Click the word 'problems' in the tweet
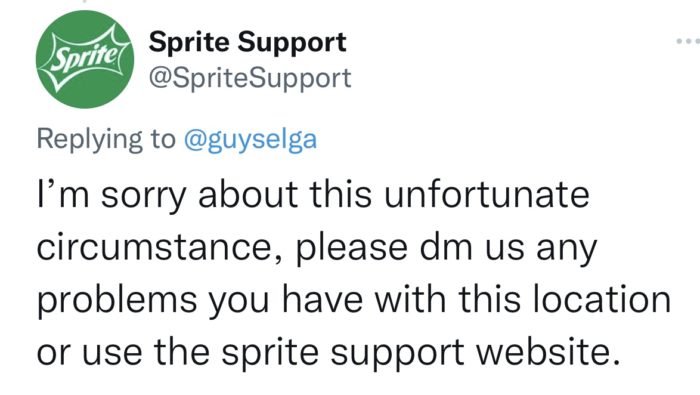 [117, 301]
